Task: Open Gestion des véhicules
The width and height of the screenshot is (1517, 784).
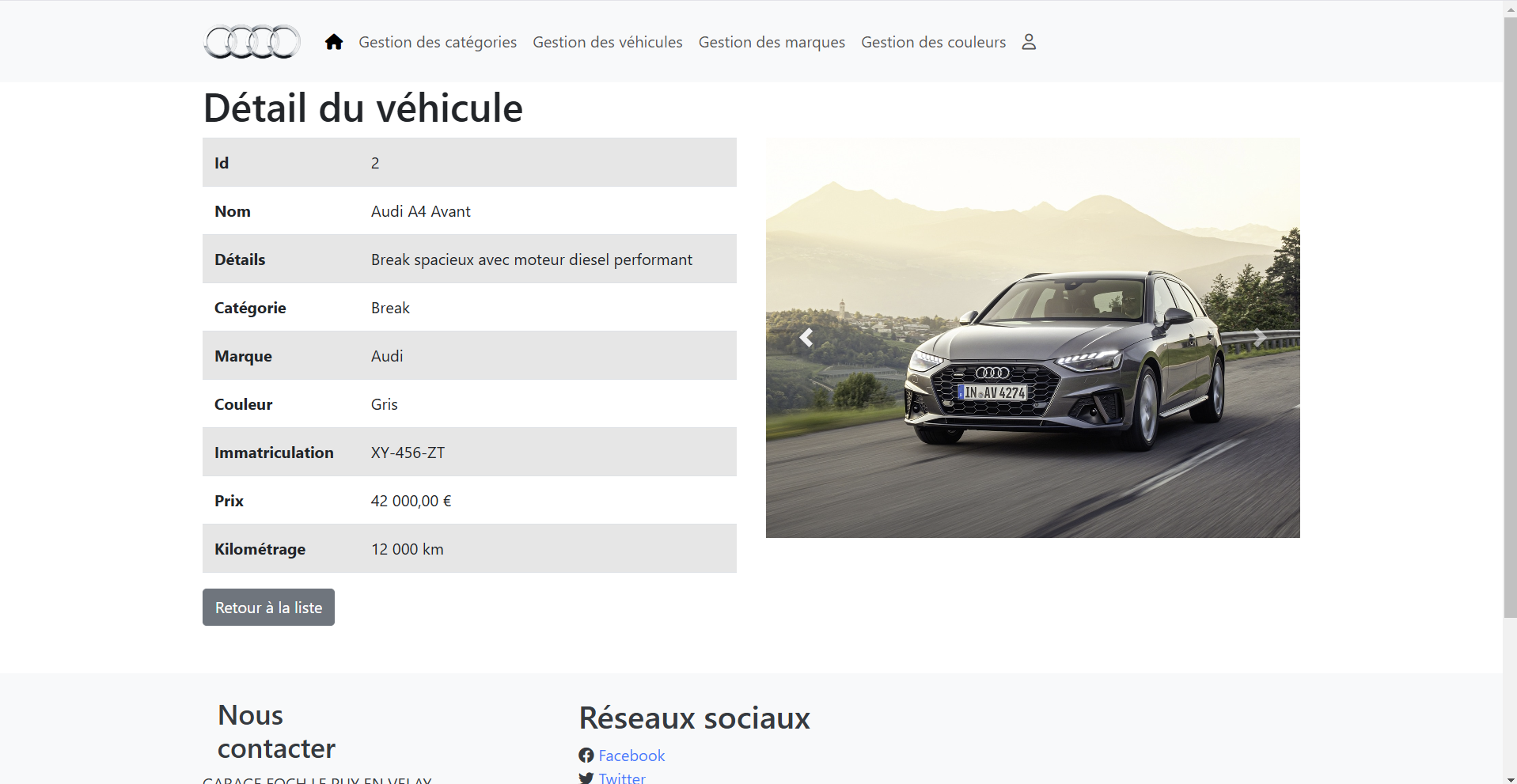Action: point(607,42)
